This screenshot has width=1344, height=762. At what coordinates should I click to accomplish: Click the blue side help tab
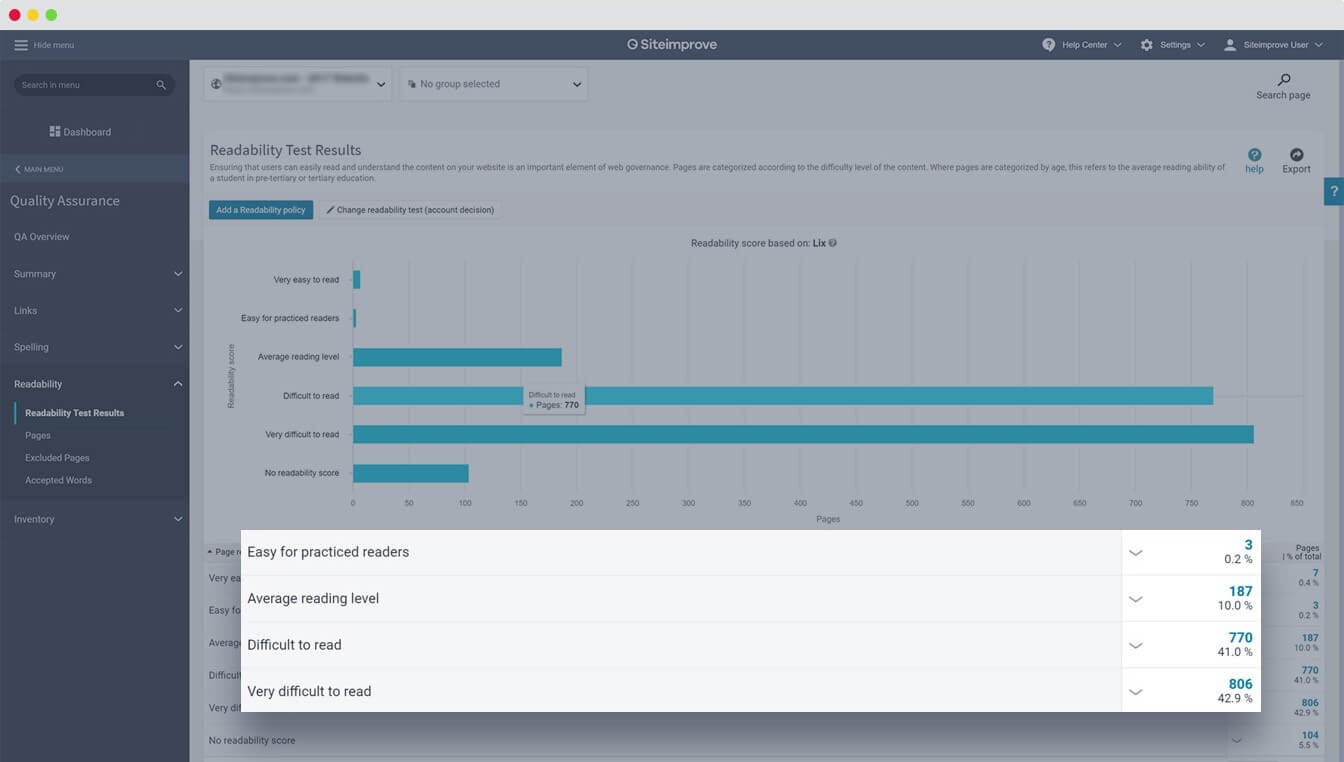point(1334,191)
